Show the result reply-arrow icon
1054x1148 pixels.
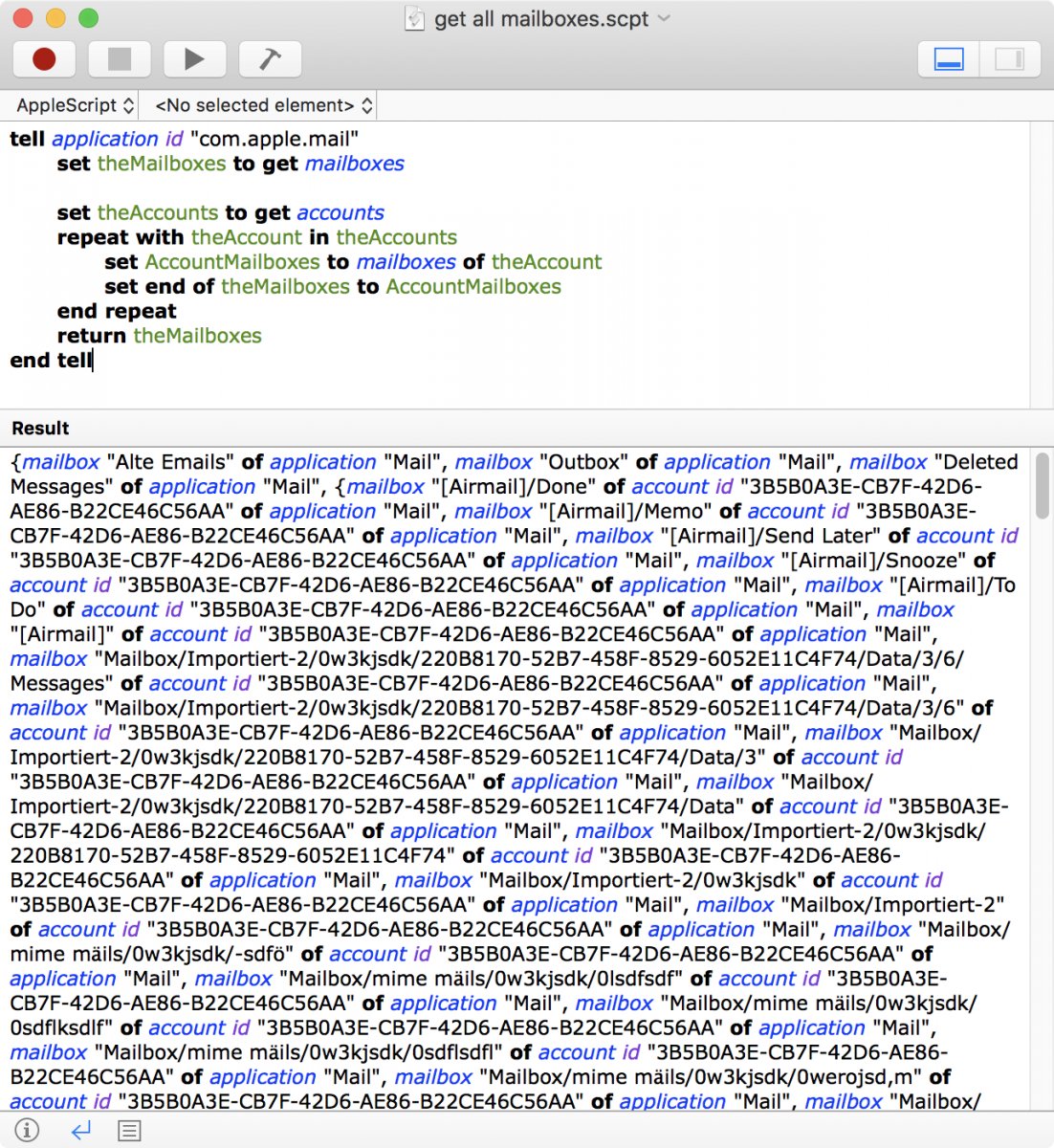point(81,1131)
